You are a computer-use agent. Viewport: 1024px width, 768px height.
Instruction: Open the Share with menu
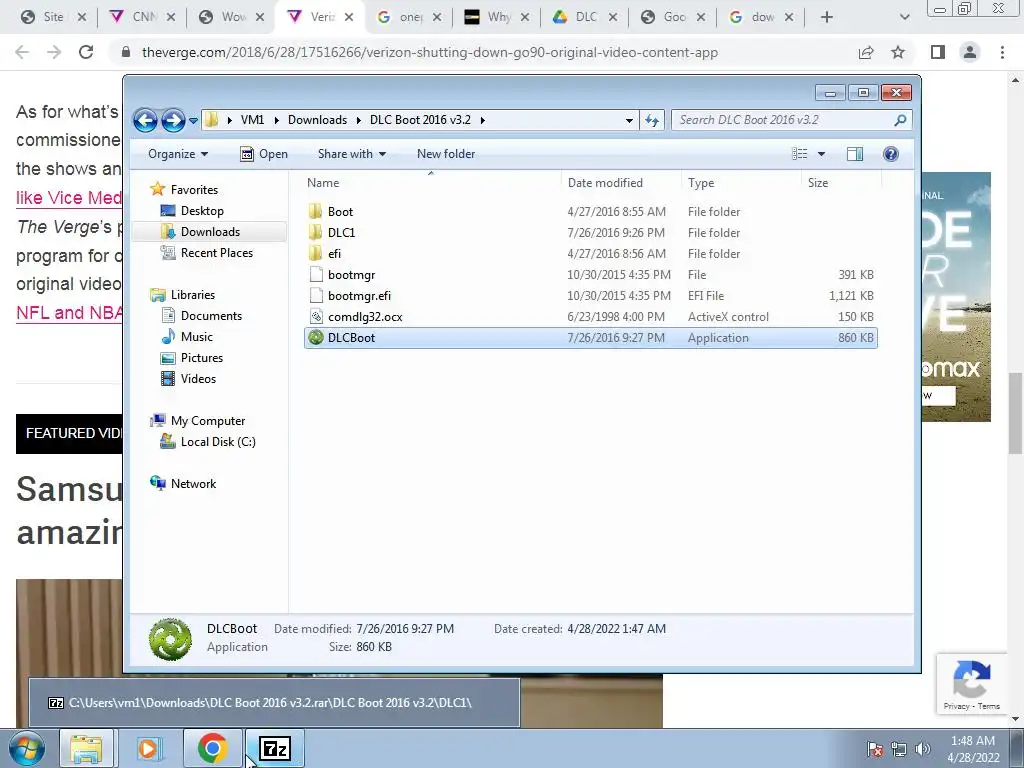click(351, 154)
